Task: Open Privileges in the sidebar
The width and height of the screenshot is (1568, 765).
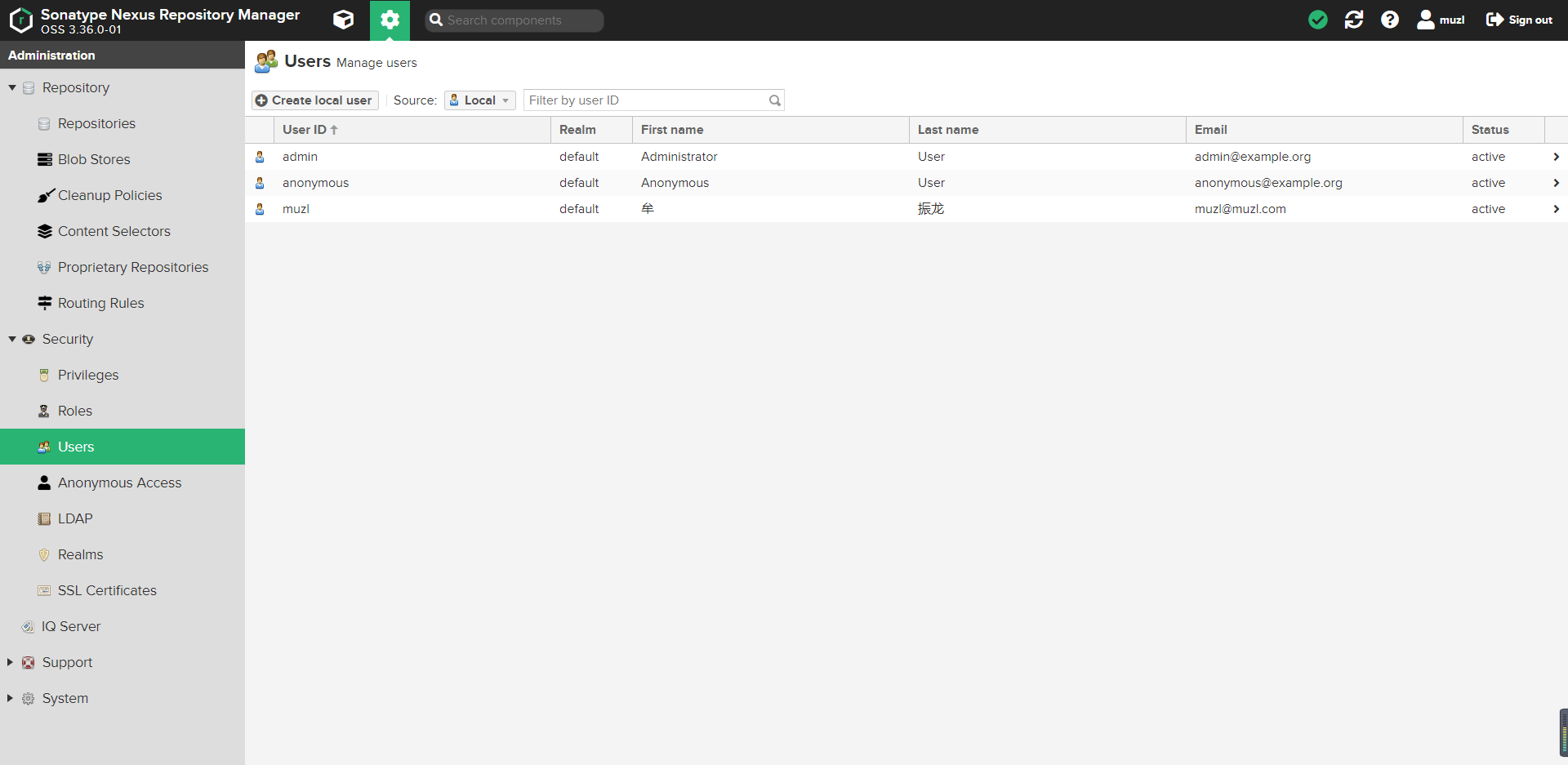Action: 122,375
